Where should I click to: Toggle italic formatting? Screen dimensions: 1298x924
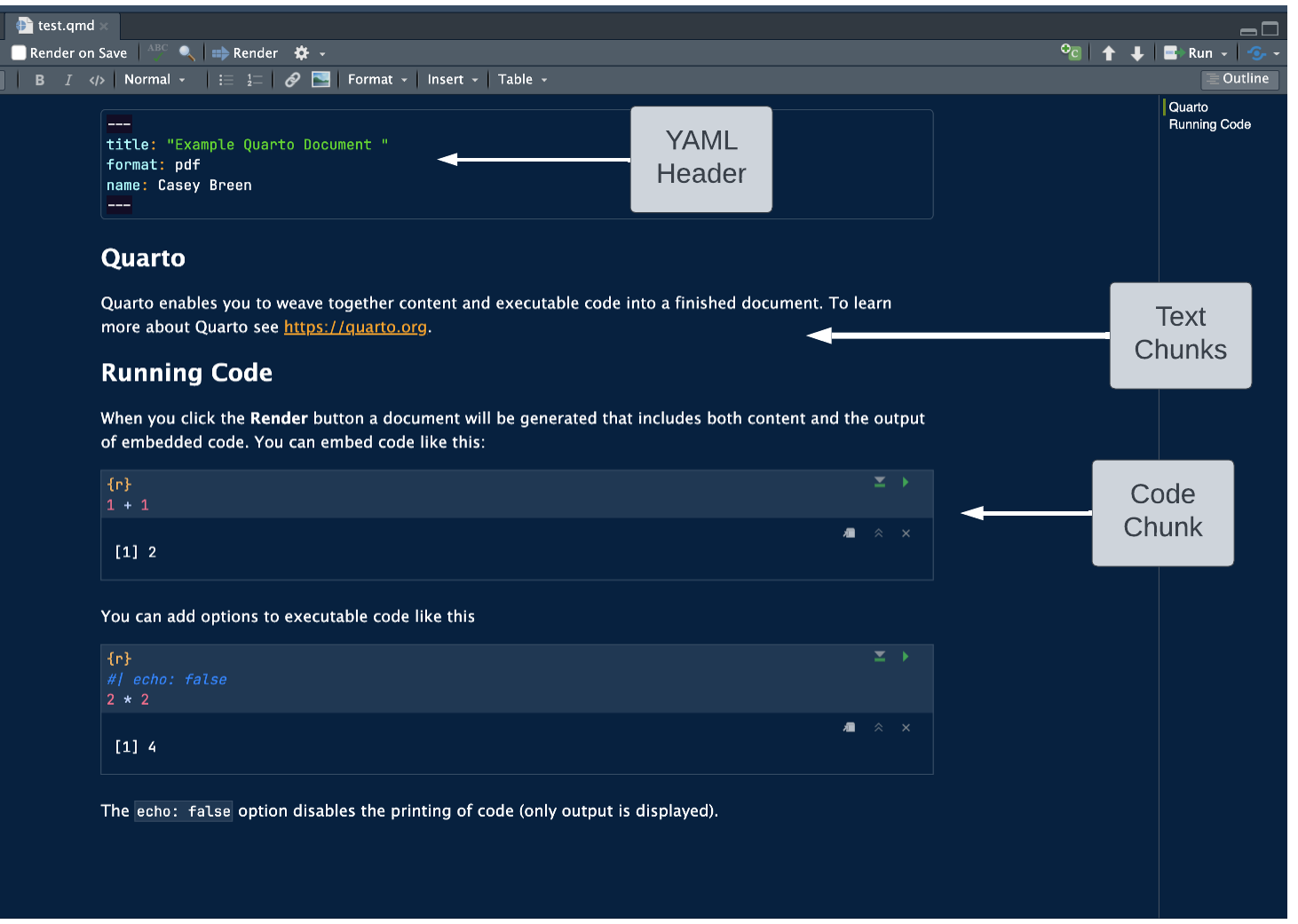pyautogui.click(x=68, y=80)
